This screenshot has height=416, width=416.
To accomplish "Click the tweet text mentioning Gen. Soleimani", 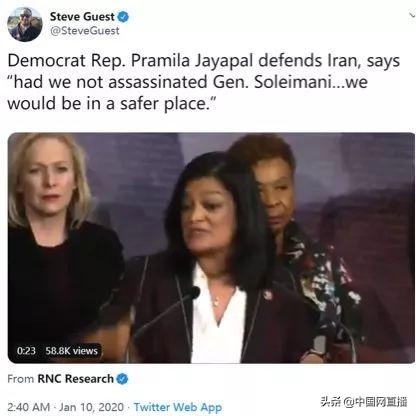I will point(204,82).
